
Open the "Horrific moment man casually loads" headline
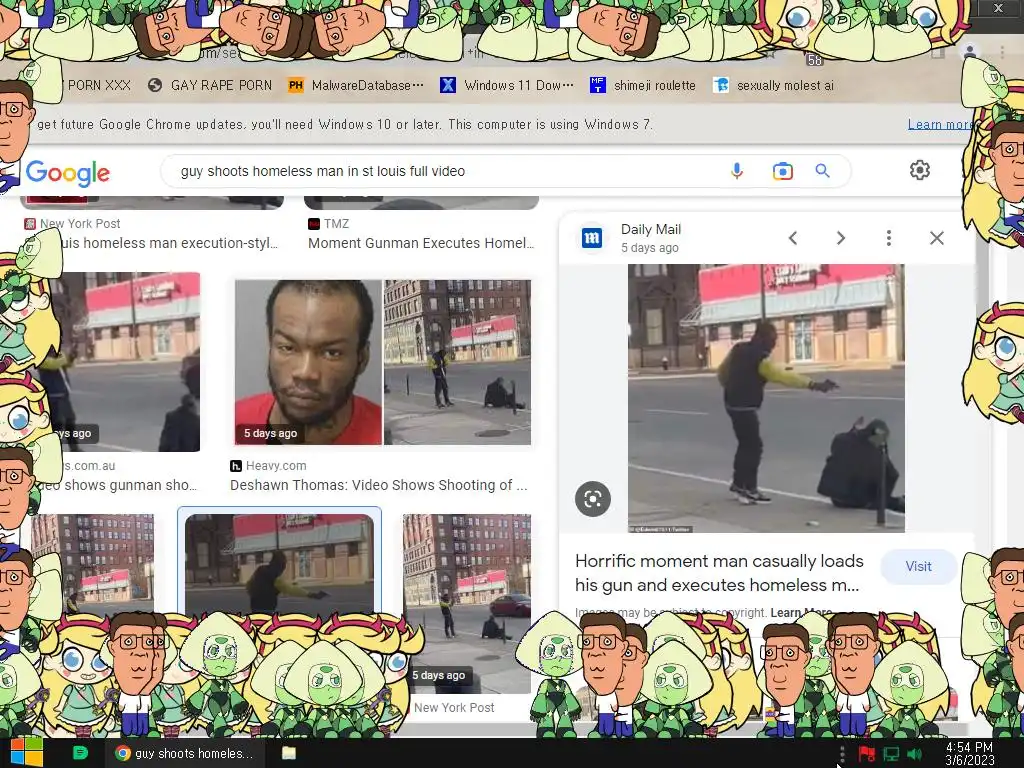click(718, 573)
